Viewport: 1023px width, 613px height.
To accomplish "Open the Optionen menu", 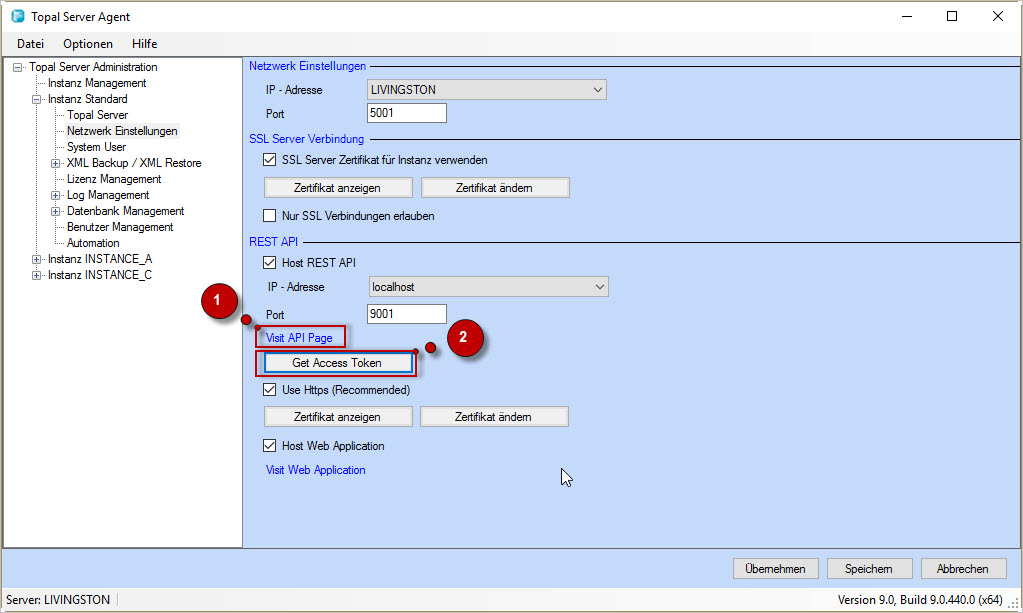I will (x=88, y=44).
